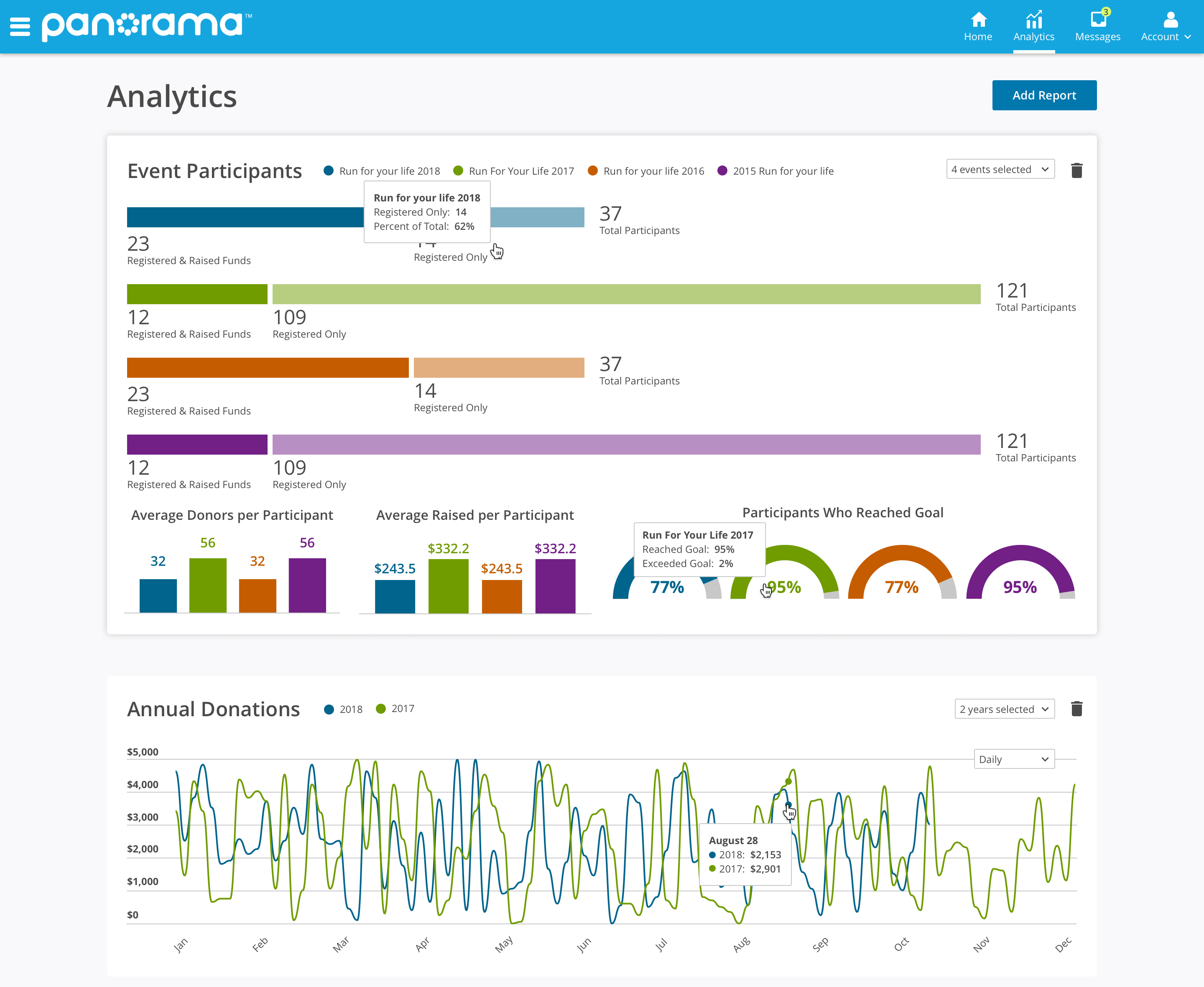Click the Add Report button

point(1044,95)
